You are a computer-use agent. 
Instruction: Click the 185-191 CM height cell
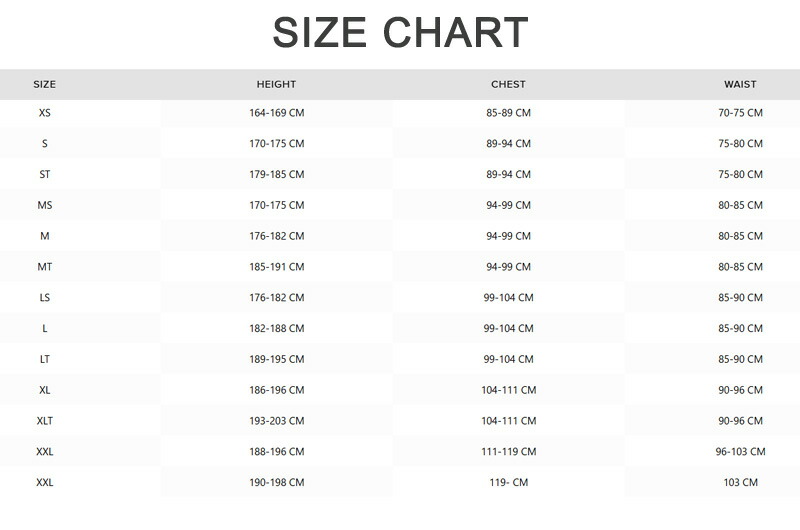(276, 267)
